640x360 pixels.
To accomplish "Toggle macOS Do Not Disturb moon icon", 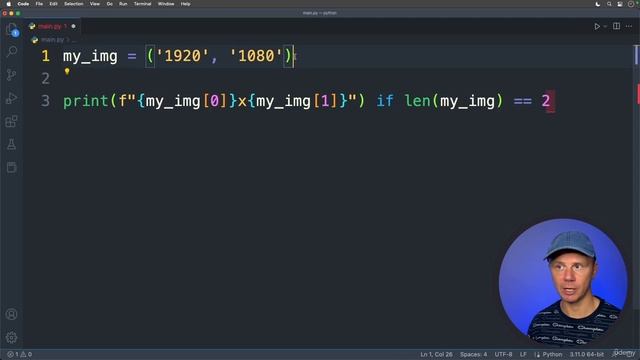I will (598, 4).
